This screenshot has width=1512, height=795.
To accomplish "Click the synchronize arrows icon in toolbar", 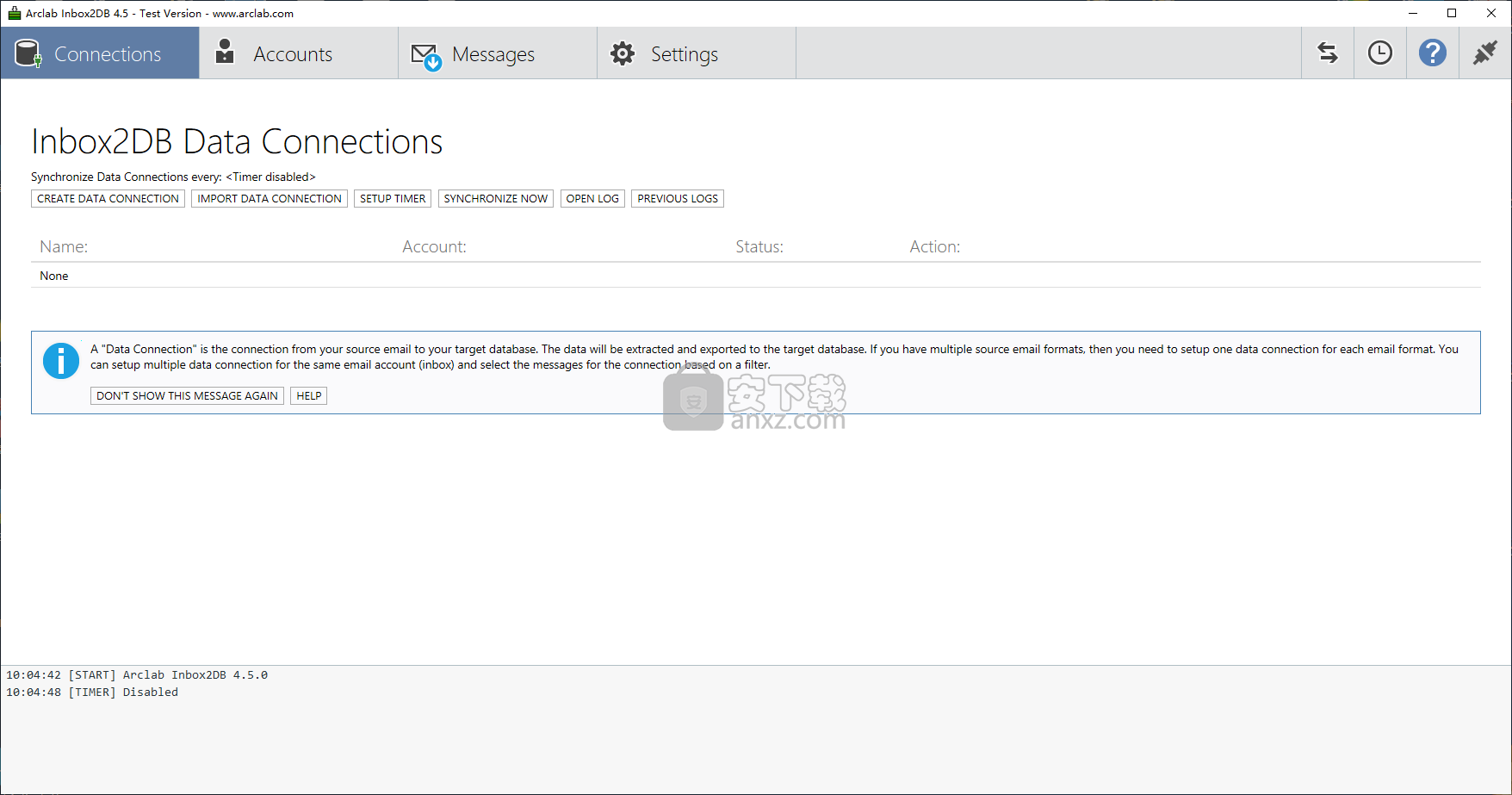I will point(1328,53).
